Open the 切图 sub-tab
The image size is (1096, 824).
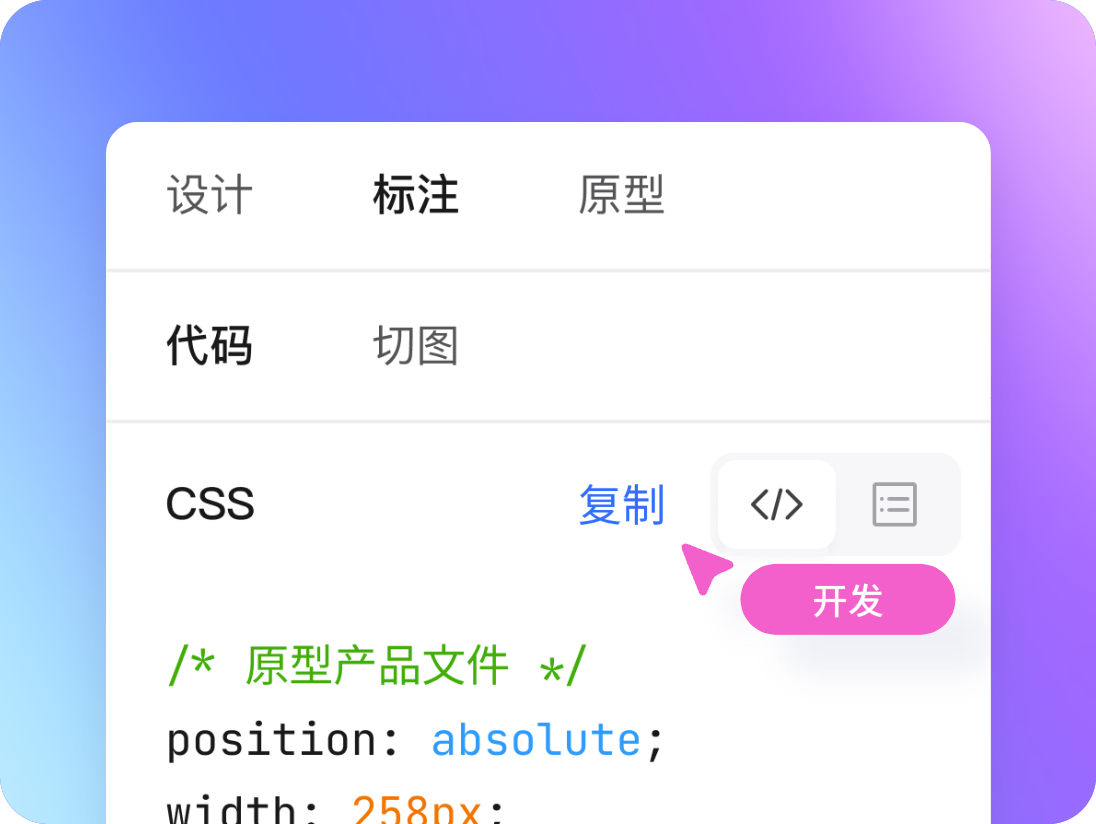(x=415, y=346)
